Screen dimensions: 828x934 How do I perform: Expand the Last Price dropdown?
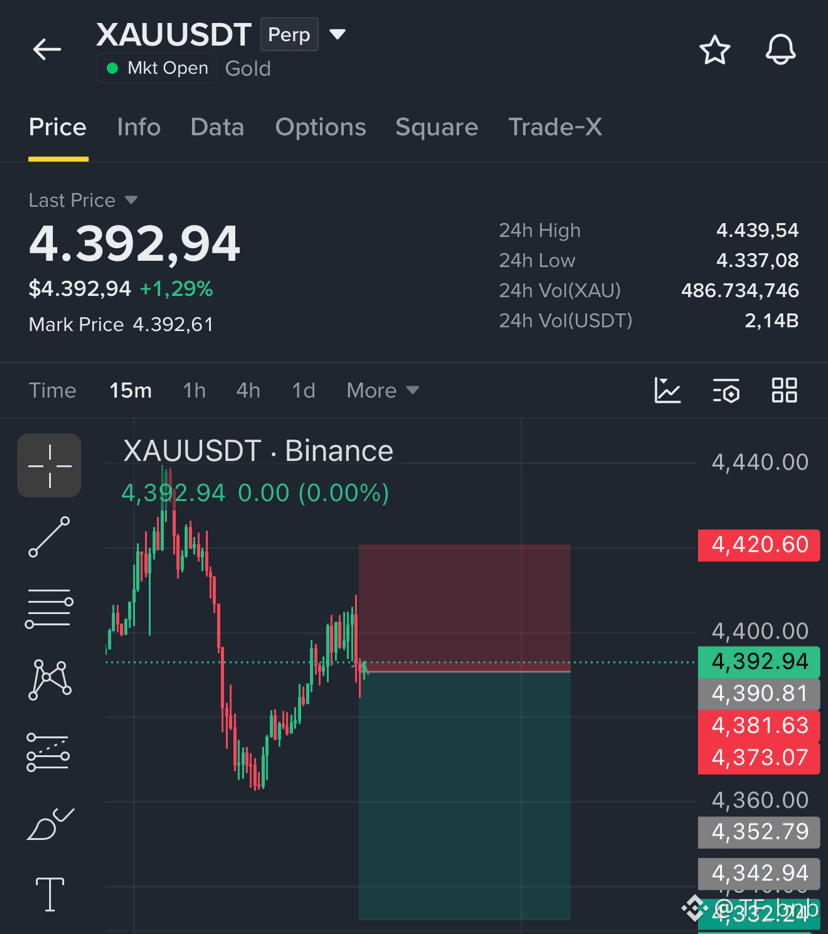83,200
